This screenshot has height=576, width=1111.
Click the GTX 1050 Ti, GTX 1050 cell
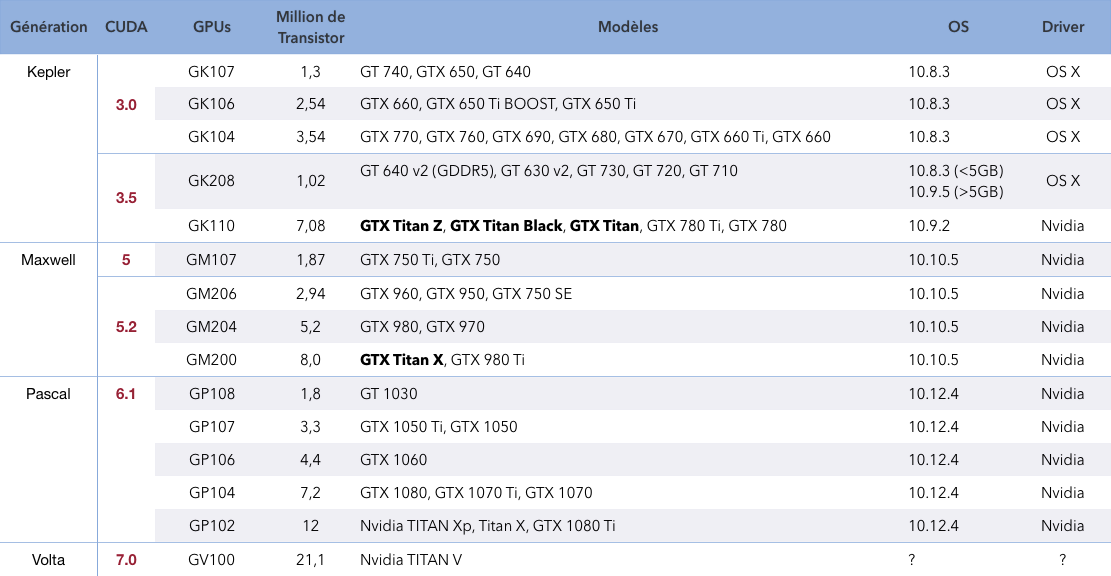[x=439, y=427]
